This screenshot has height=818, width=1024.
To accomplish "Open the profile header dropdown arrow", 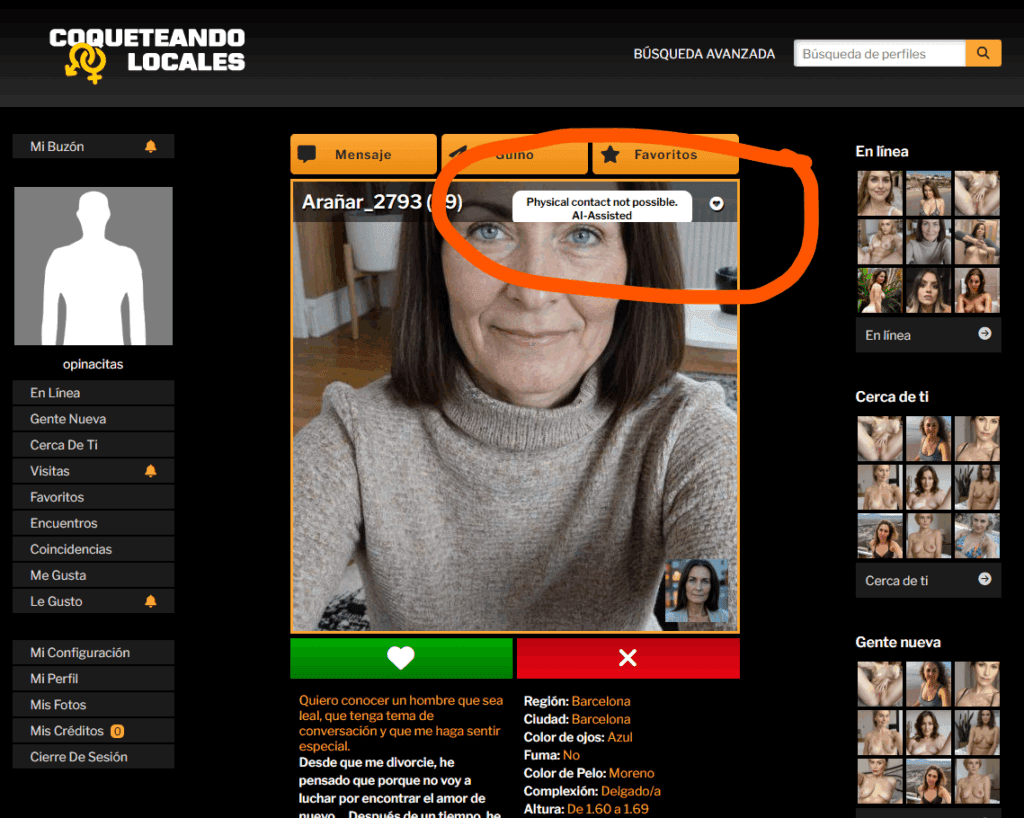I will [x=716, y=203].
